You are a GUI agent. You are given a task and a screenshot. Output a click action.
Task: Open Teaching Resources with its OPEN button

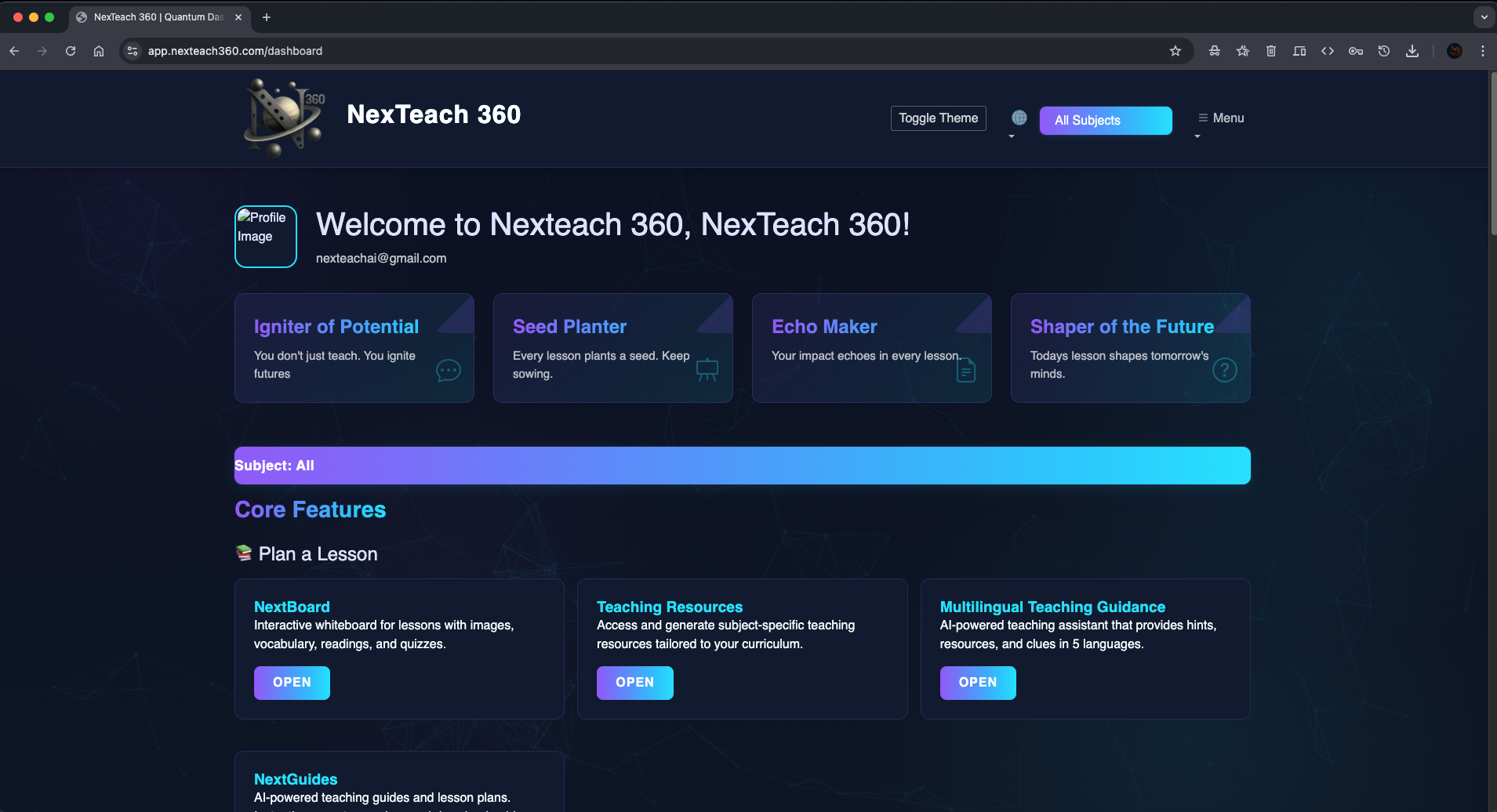pyautogui.click(x=634, y=683)
